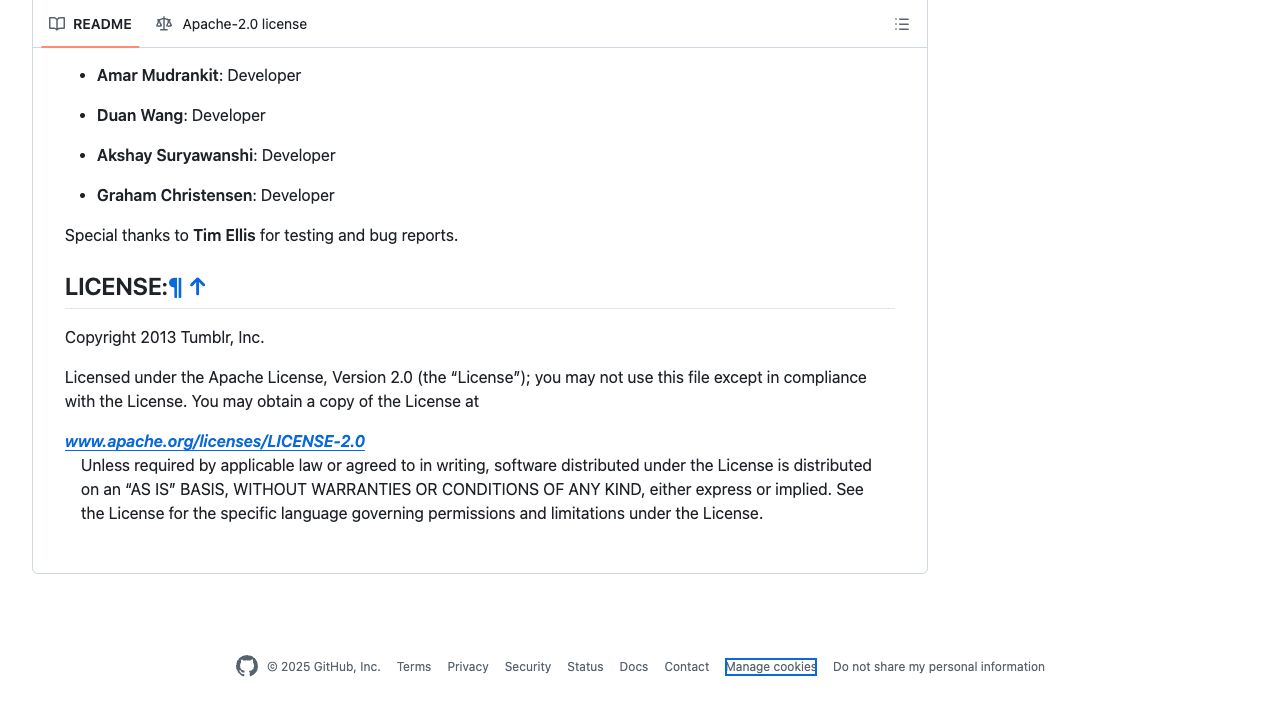Open Manage cookies in the footer
The image size is (1280, 720).
tap(771, 667)
